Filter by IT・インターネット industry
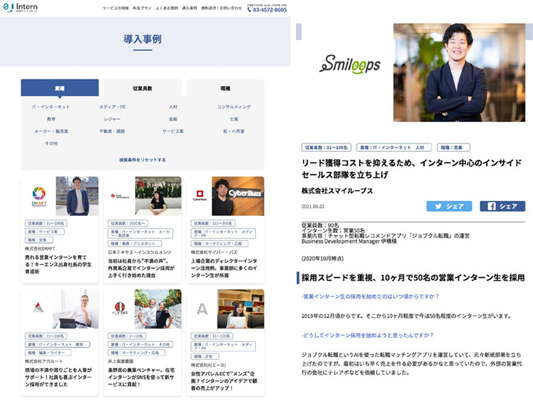The height and width of the screenshot is (400, 533). [x=51, y=107]
